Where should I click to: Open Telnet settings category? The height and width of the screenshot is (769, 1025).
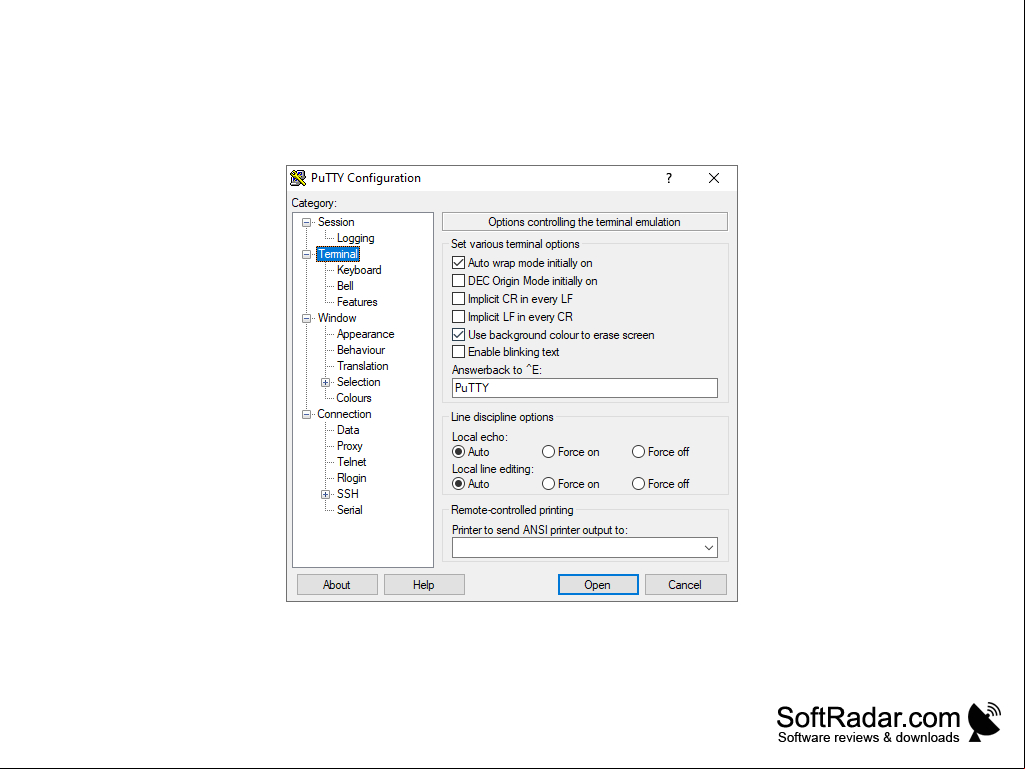click(x=352, y=462)
